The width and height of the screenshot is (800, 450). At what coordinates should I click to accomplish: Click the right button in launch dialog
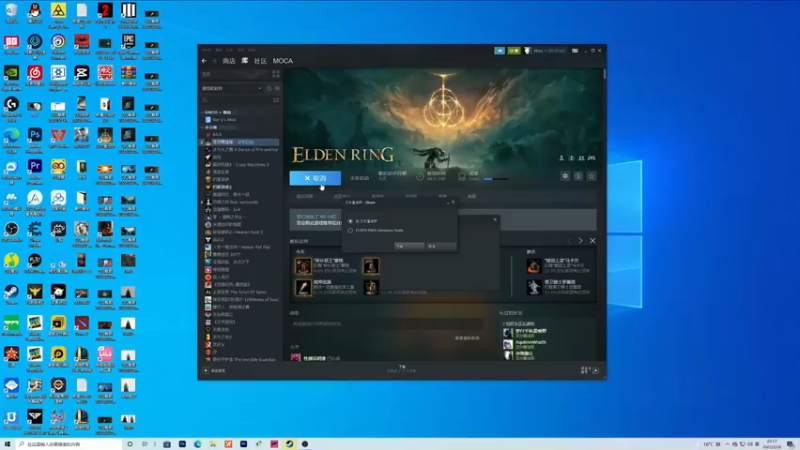point(441,246)
